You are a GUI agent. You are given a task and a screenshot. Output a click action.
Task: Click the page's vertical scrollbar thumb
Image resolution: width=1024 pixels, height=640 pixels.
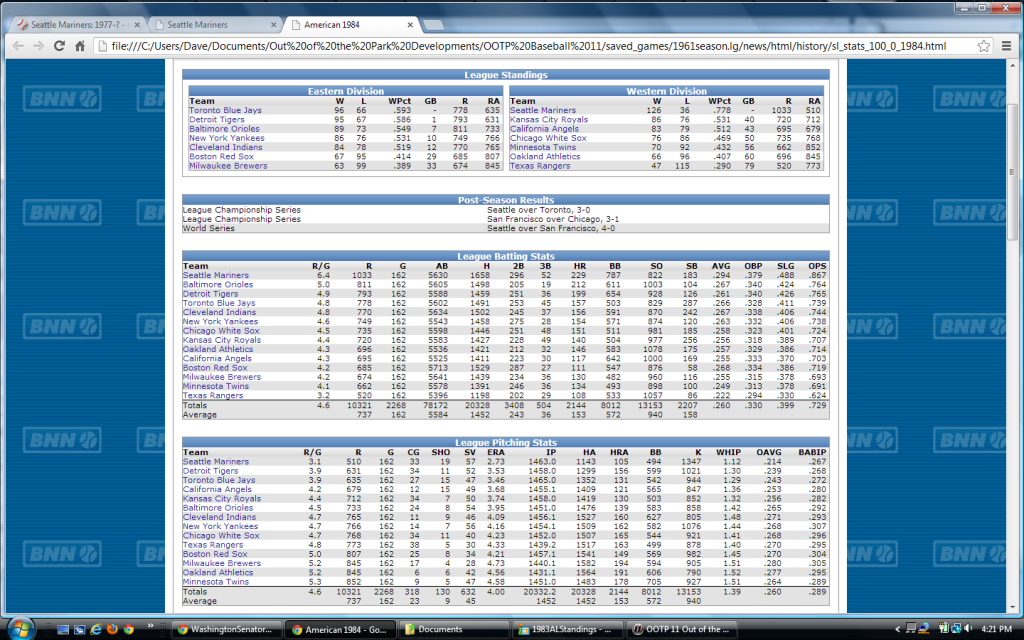[1013, 171]
